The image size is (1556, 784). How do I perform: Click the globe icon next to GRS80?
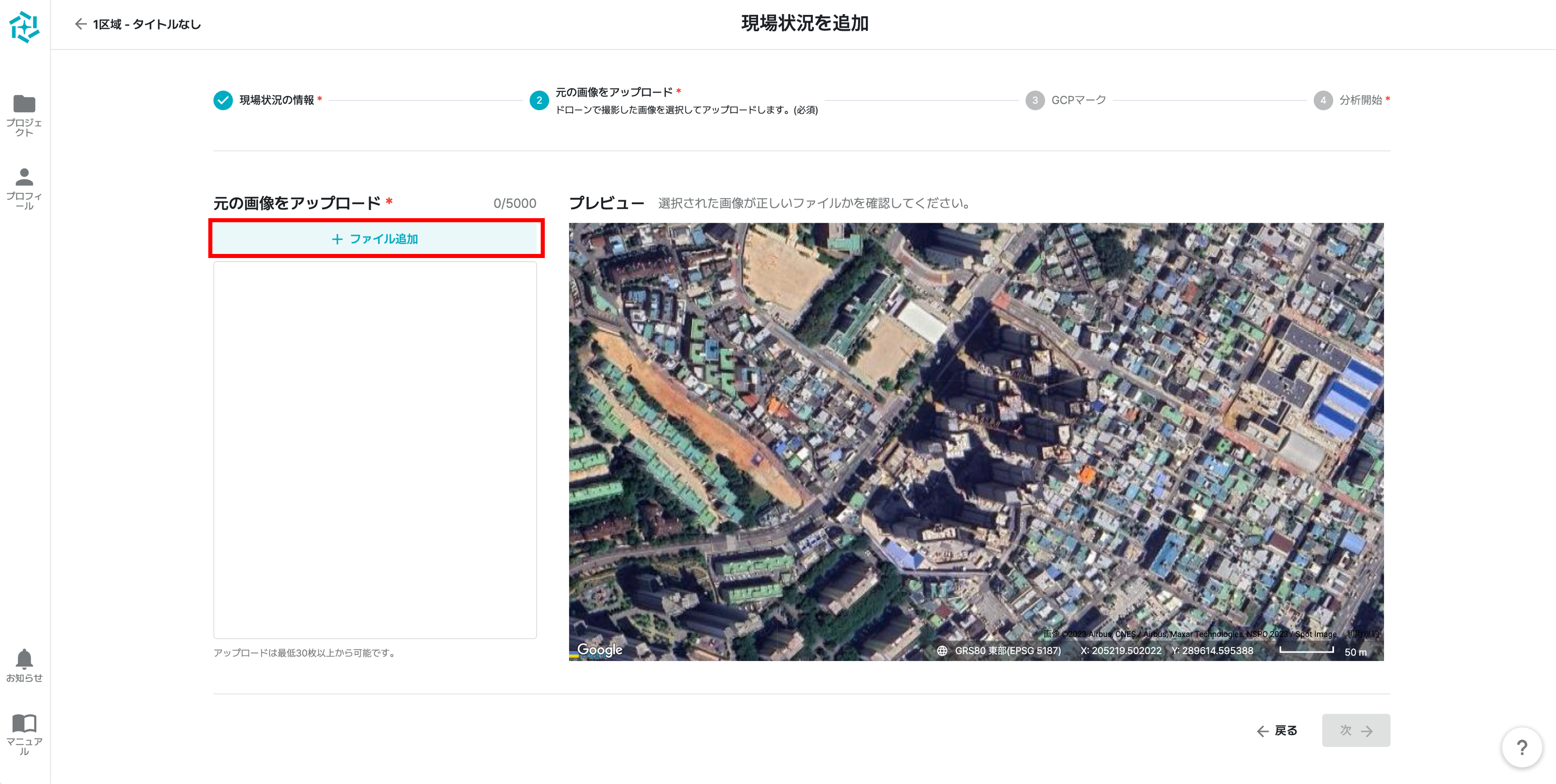(x=941, y=650)
